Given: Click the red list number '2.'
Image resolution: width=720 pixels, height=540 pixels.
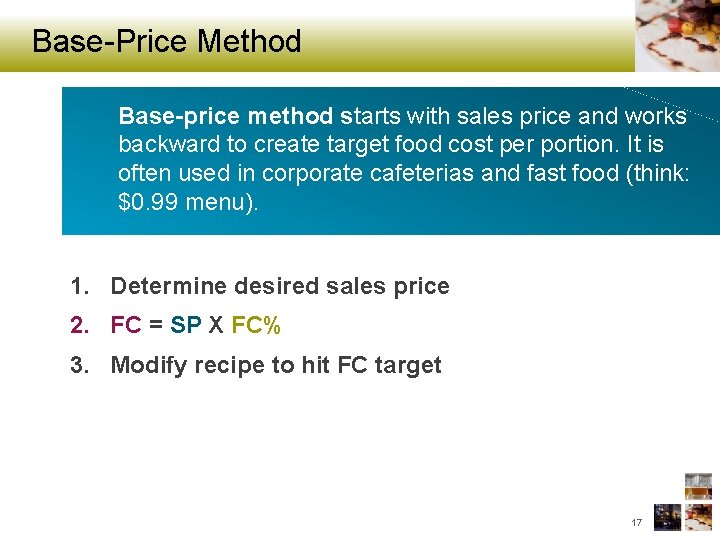Looking at the screenshot, I should [x=80, y=326].
